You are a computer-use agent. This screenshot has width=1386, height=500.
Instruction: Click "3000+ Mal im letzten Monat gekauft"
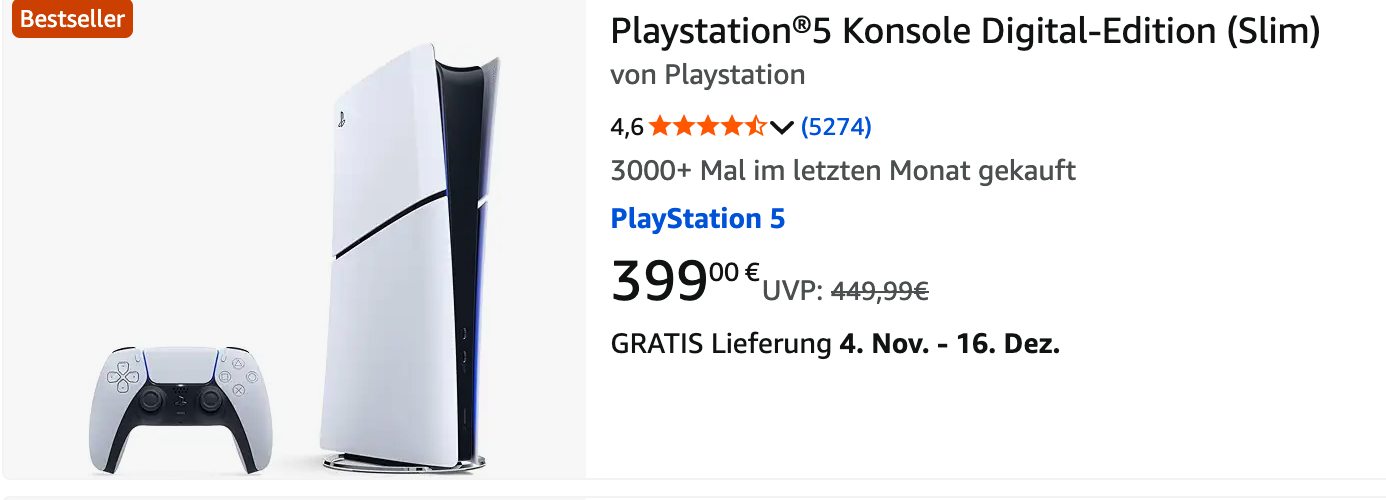pyautogui.click(x=843, y=171)
